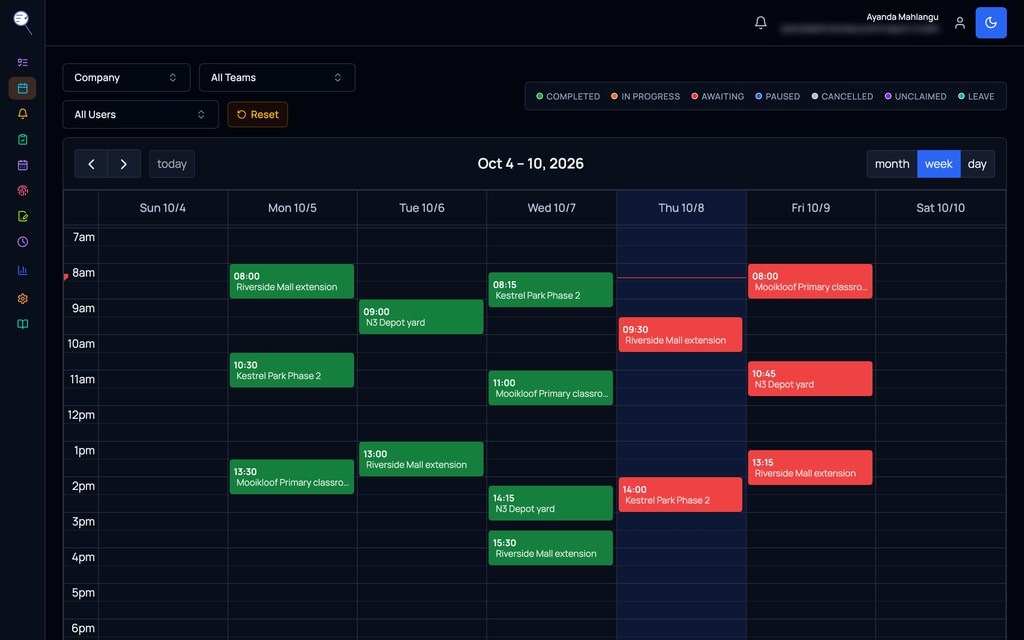Select the Mon 10/5 column header
This screenshot has width=1024, height=640.
[292, 208]
